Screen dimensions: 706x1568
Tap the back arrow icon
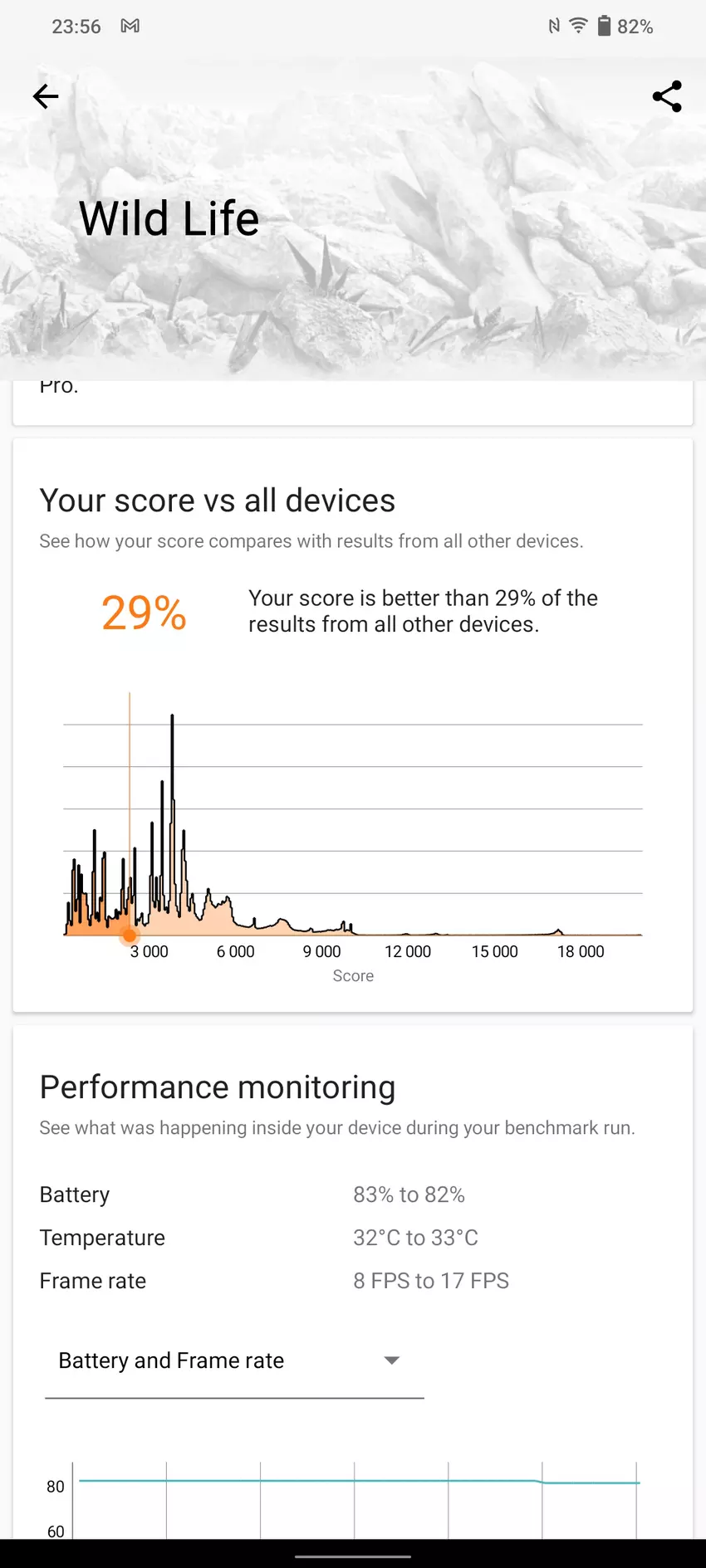click(x=46, y=97)
